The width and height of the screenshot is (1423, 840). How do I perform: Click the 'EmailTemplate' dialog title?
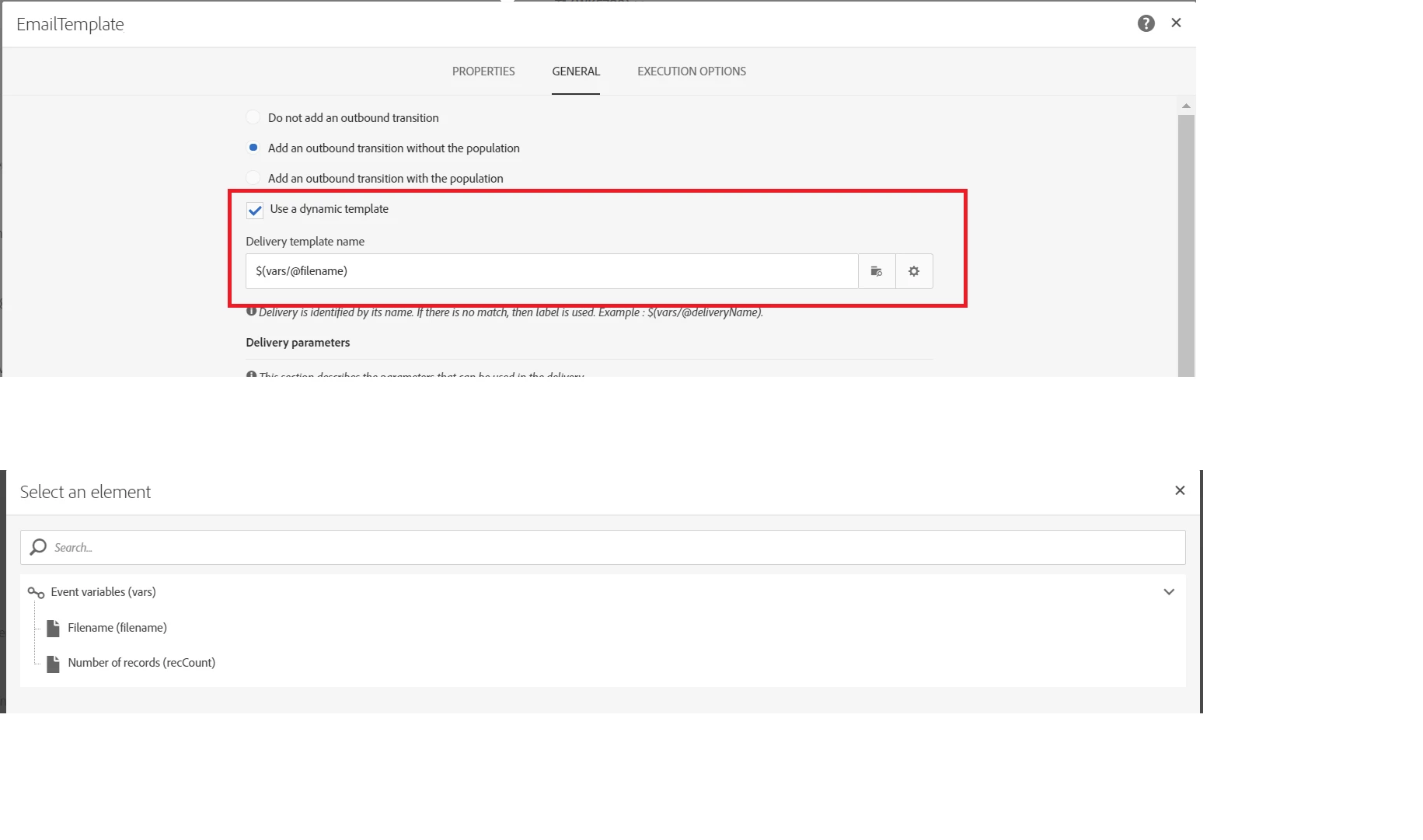[x=70, y=24]
